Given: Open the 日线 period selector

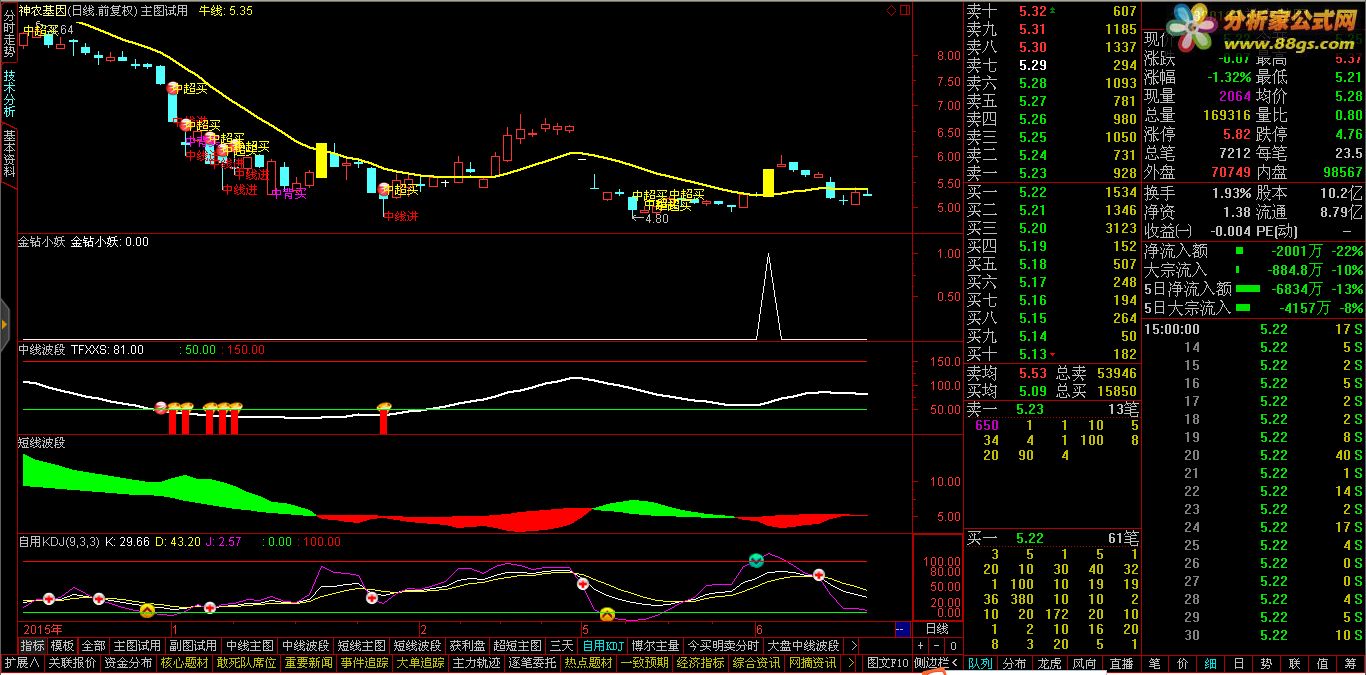Looking at the screenshot, I should 937,629.
